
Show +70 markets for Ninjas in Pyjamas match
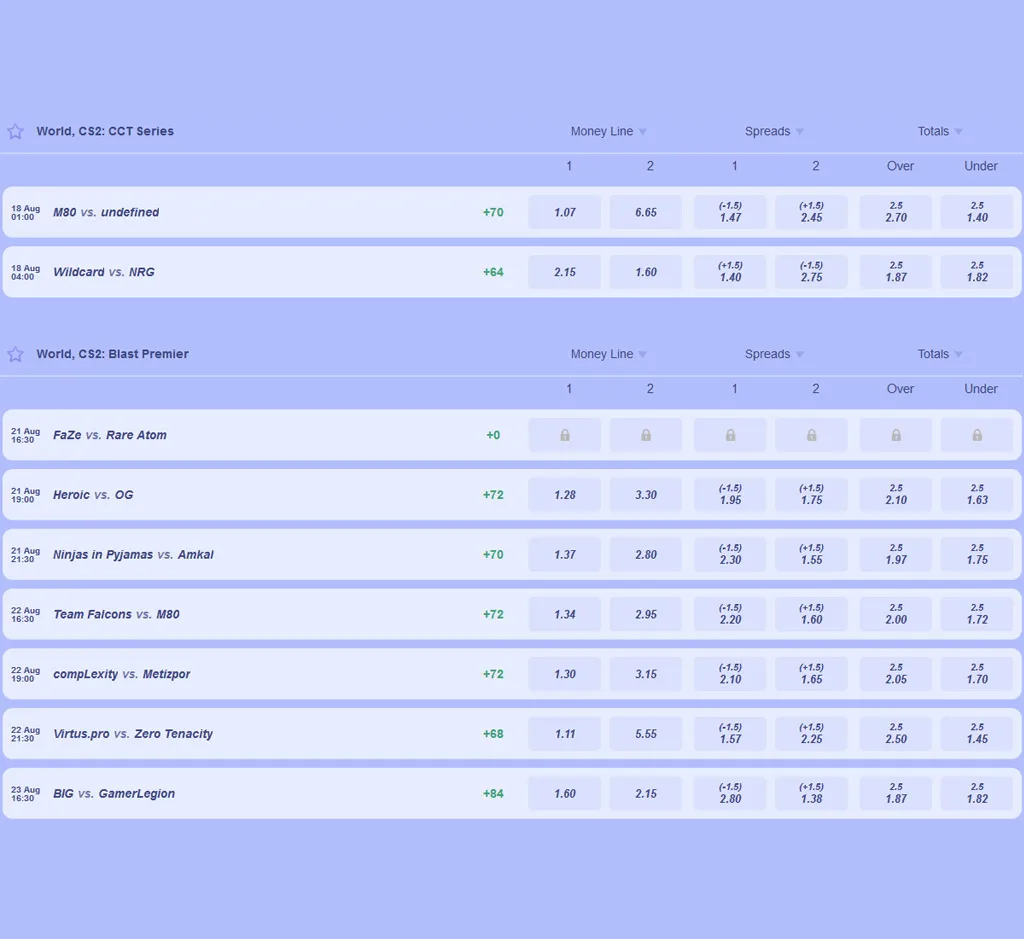(493, 554)
